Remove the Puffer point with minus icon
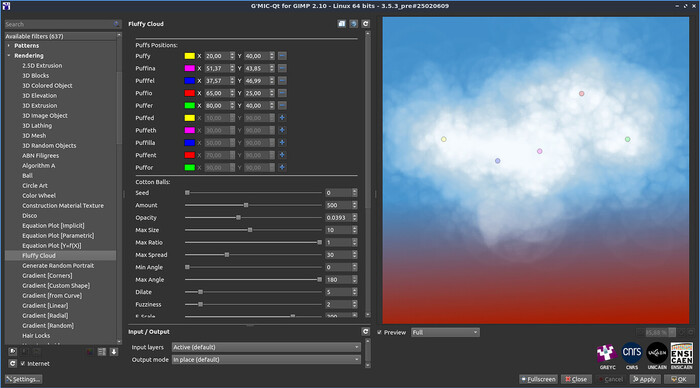This screenshot has height=388, width=700. [x=282, y=105]
